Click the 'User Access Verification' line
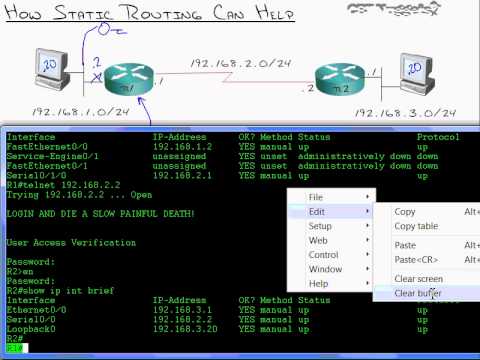 pyautogui.click(x=71, y=243)
